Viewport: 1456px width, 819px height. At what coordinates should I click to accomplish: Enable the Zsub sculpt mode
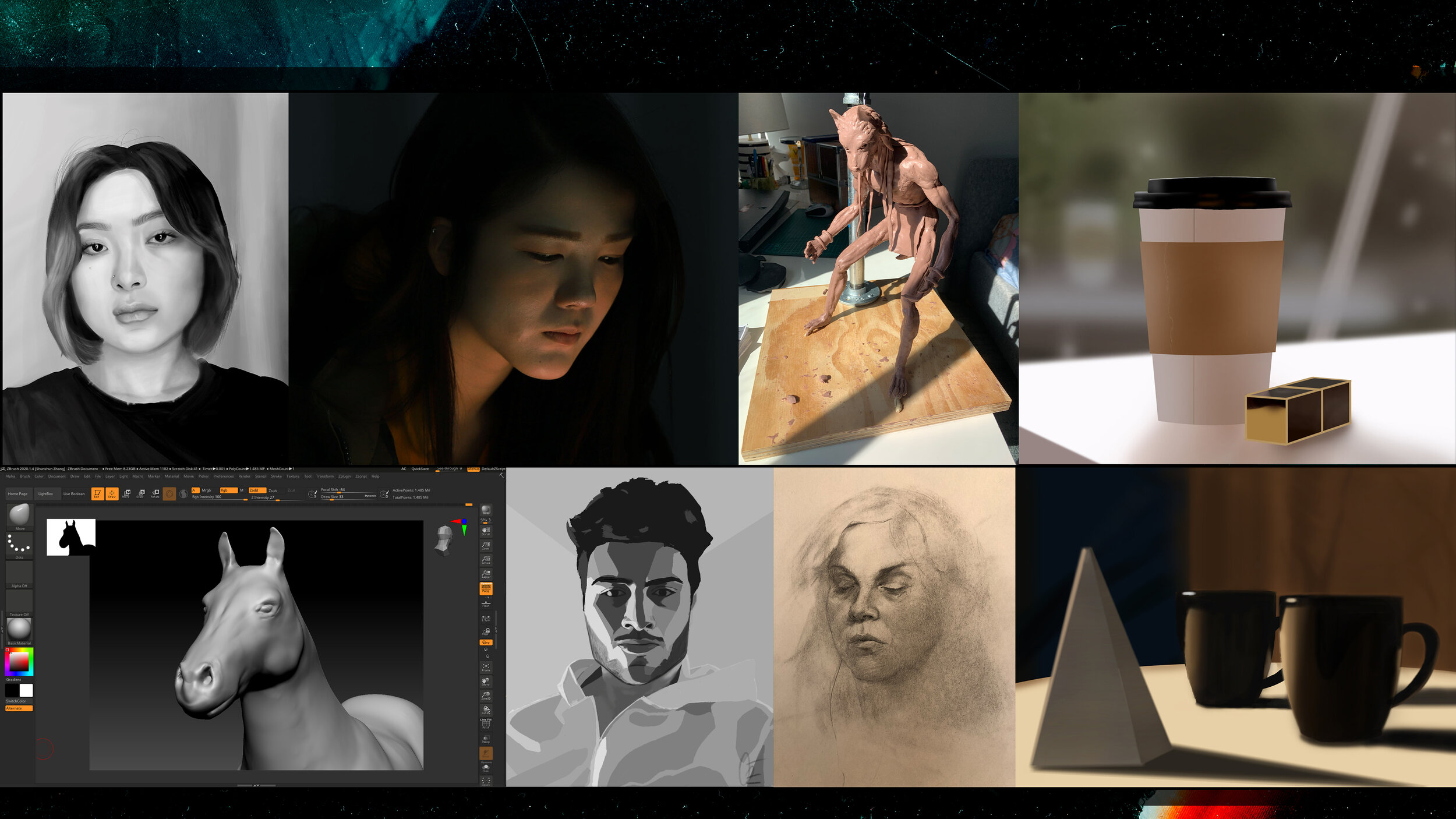tap(273, 490)
